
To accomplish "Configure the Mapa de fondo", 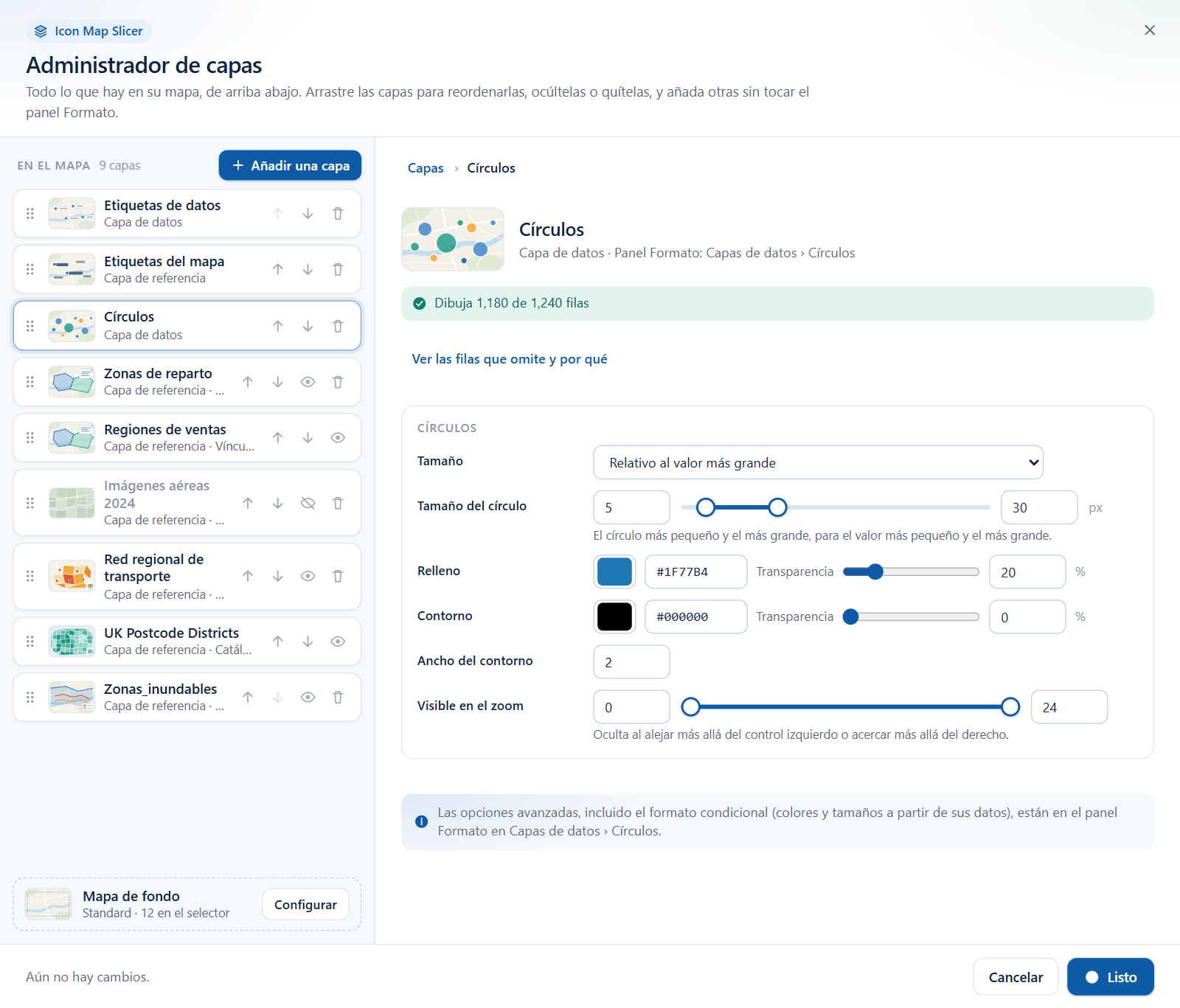I will 305,905.
